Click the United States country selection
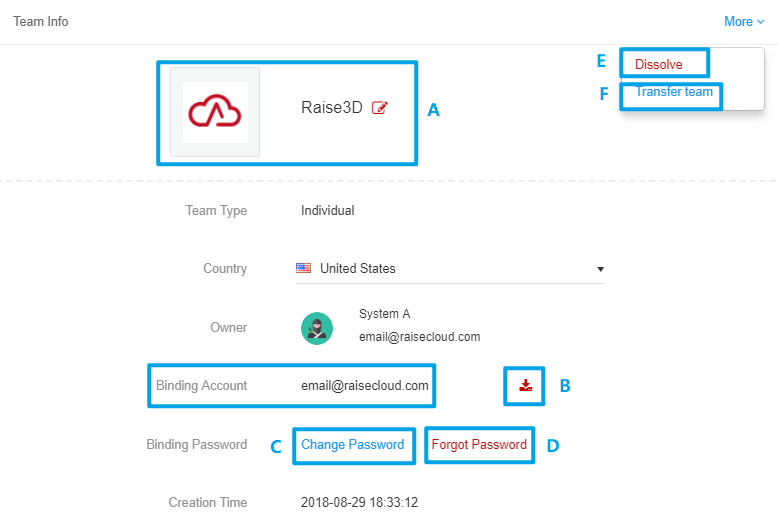The height and width of the screenshot is (532, 778). coord(357,268)
